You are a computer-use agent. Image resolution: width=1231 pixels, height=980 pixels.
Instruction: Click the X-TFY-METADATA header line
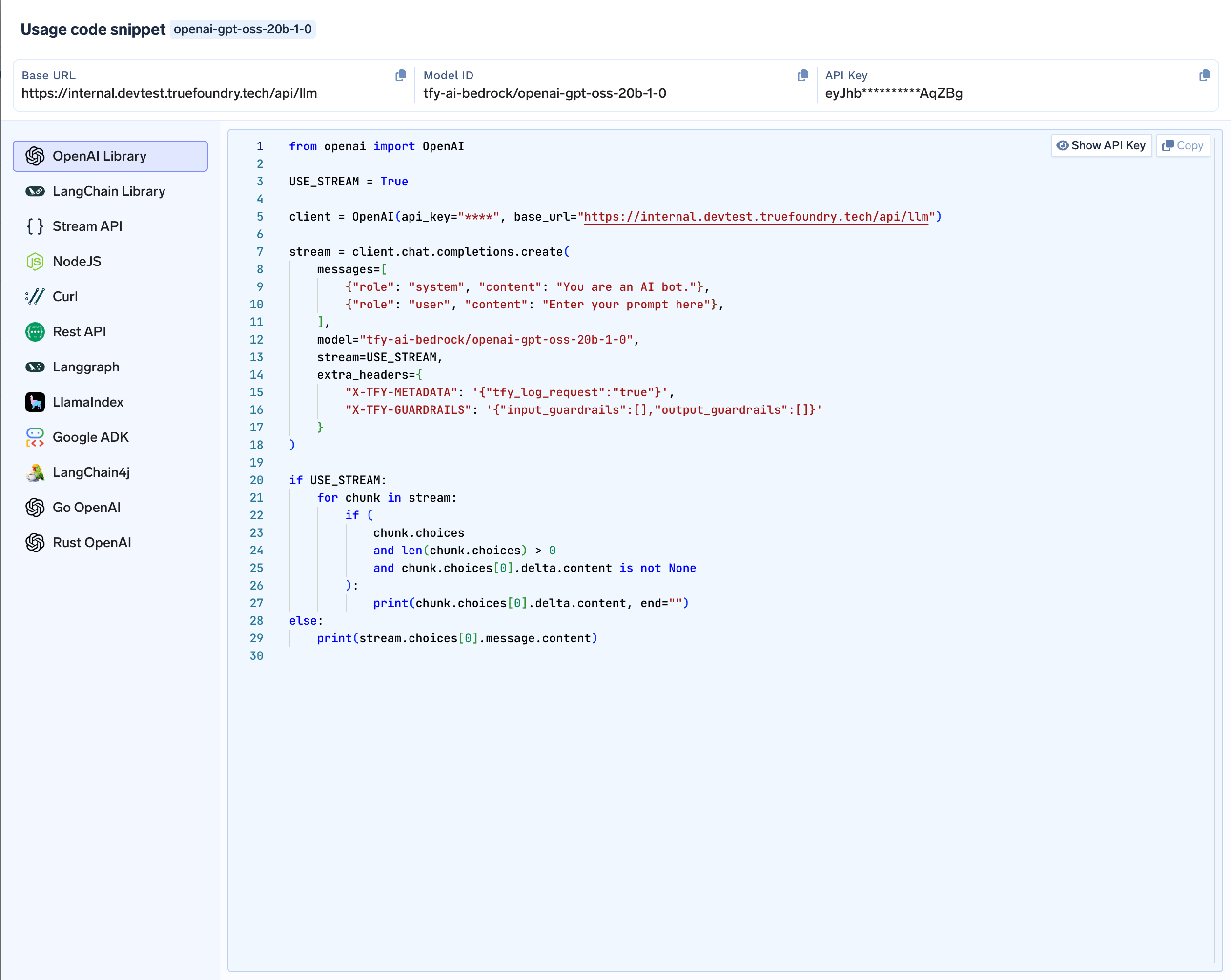(509, 393)
